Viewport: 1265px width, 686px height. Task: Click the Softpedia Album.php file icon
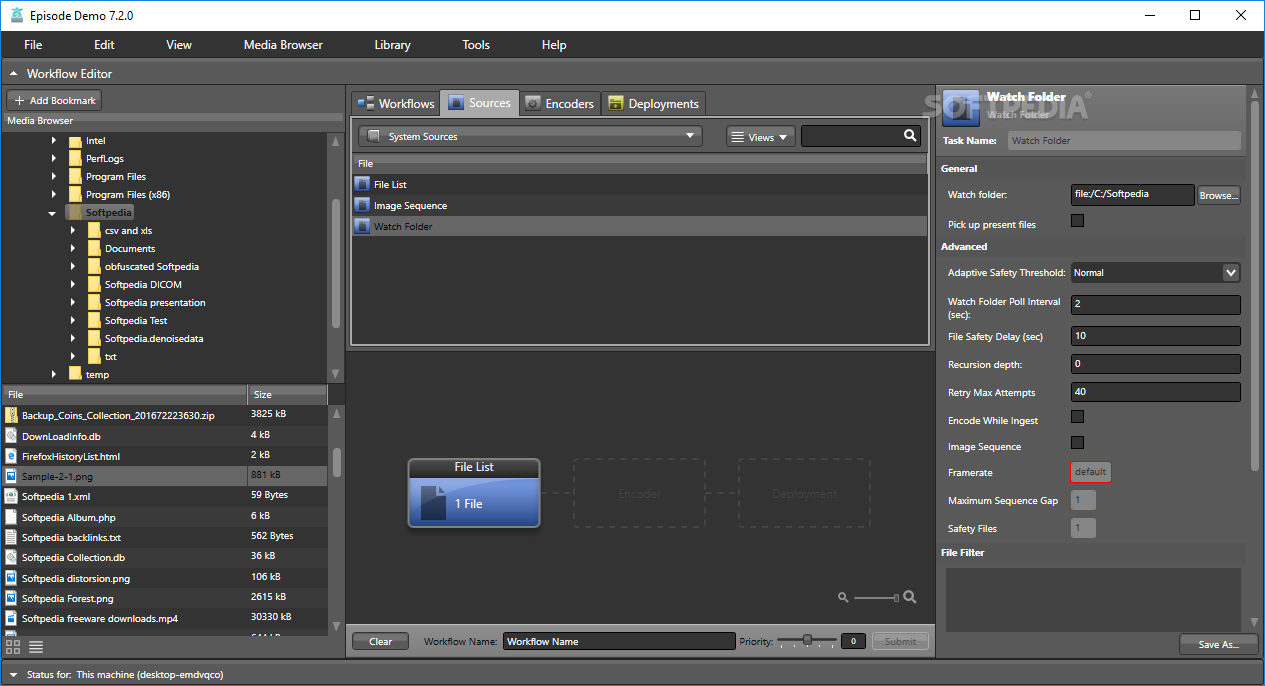pos(12,517)
